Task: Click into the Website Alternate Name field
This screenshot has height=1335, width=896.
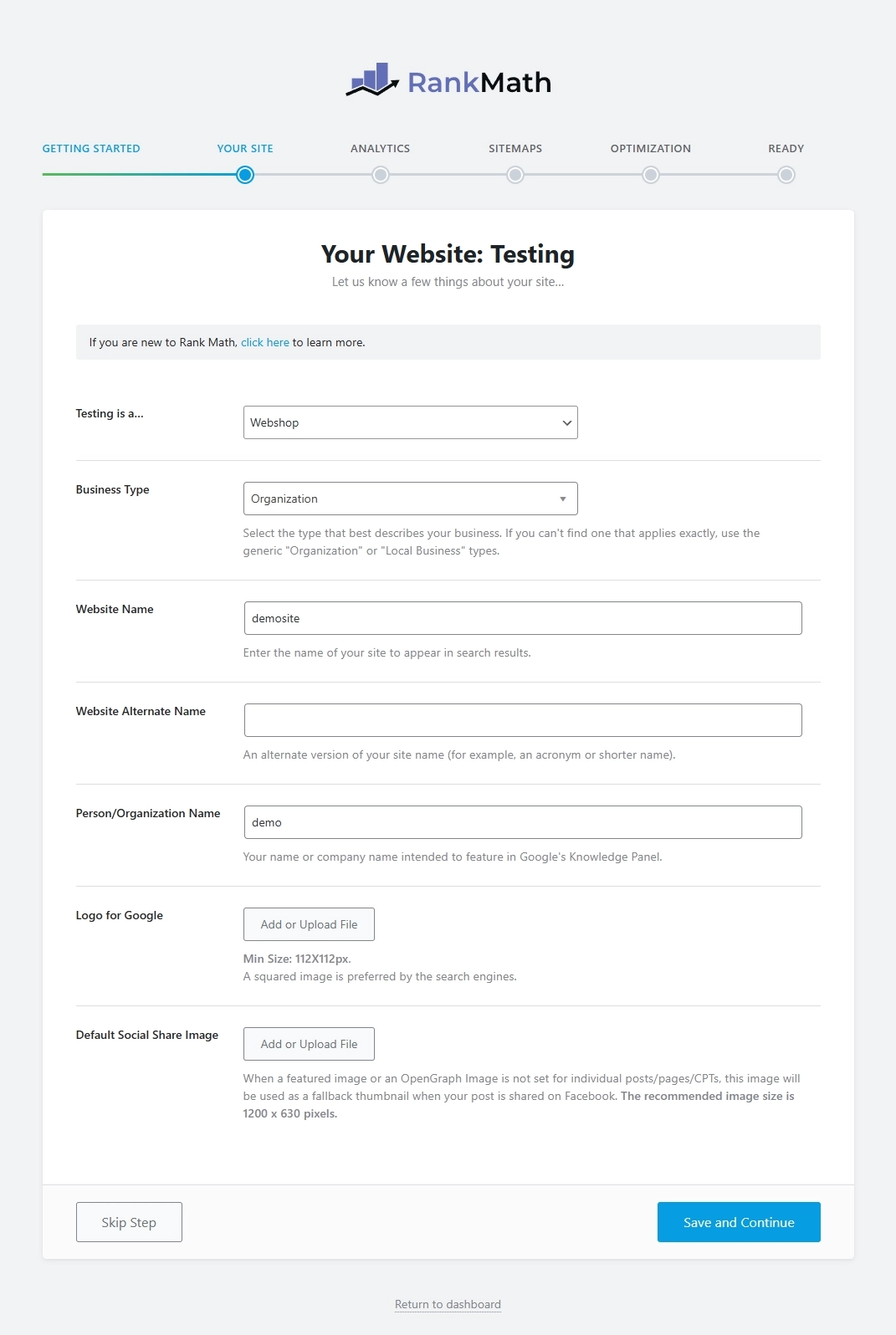Action: pos(523,720)
